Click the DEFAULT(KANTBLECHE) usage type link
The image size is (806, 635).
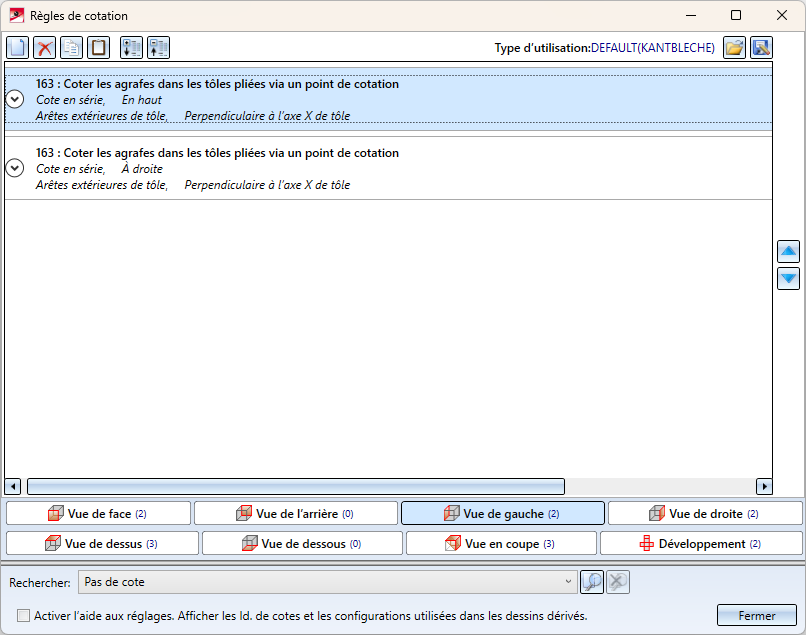(653, 48)
